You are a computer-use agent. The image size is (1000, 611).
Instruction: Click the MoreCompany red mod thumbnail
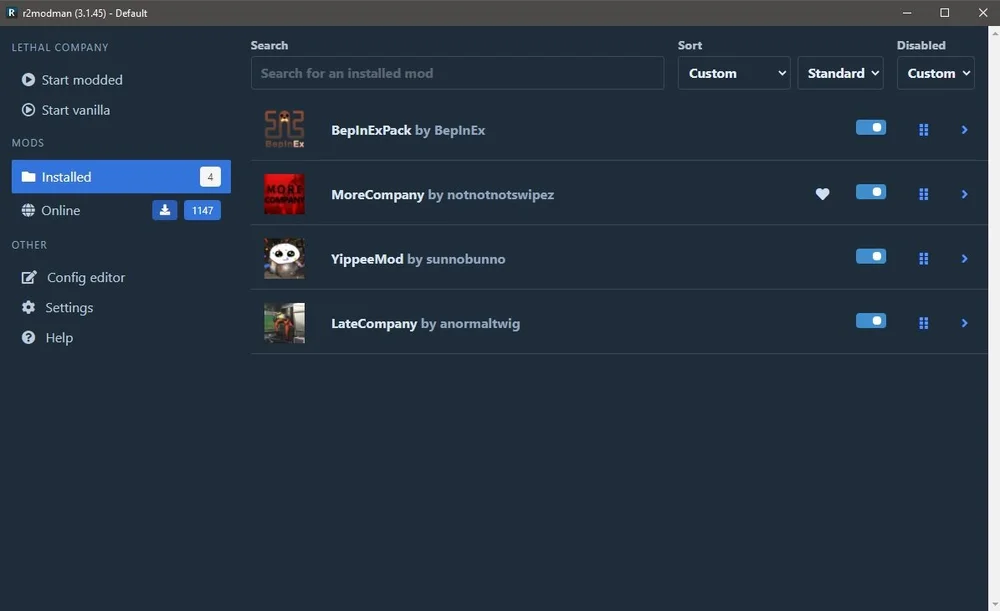(x=284, y=194)
